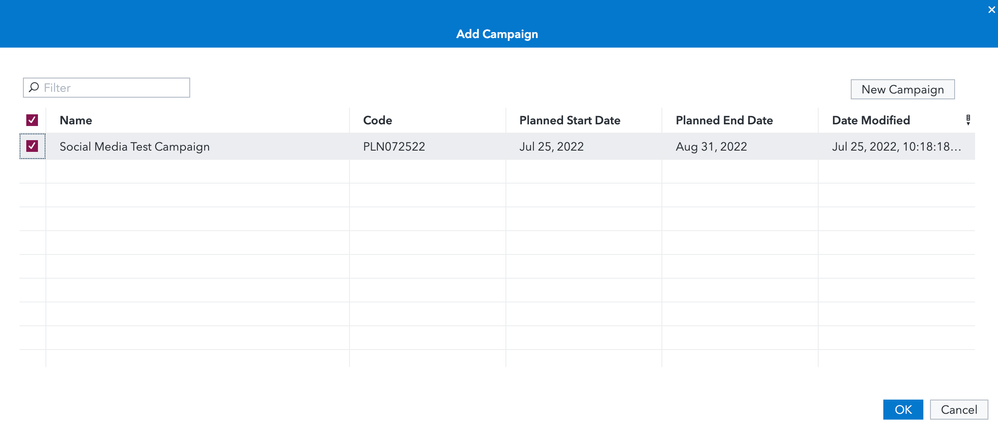Toggle the select-all checkbox in header

(x=32, y=120)
